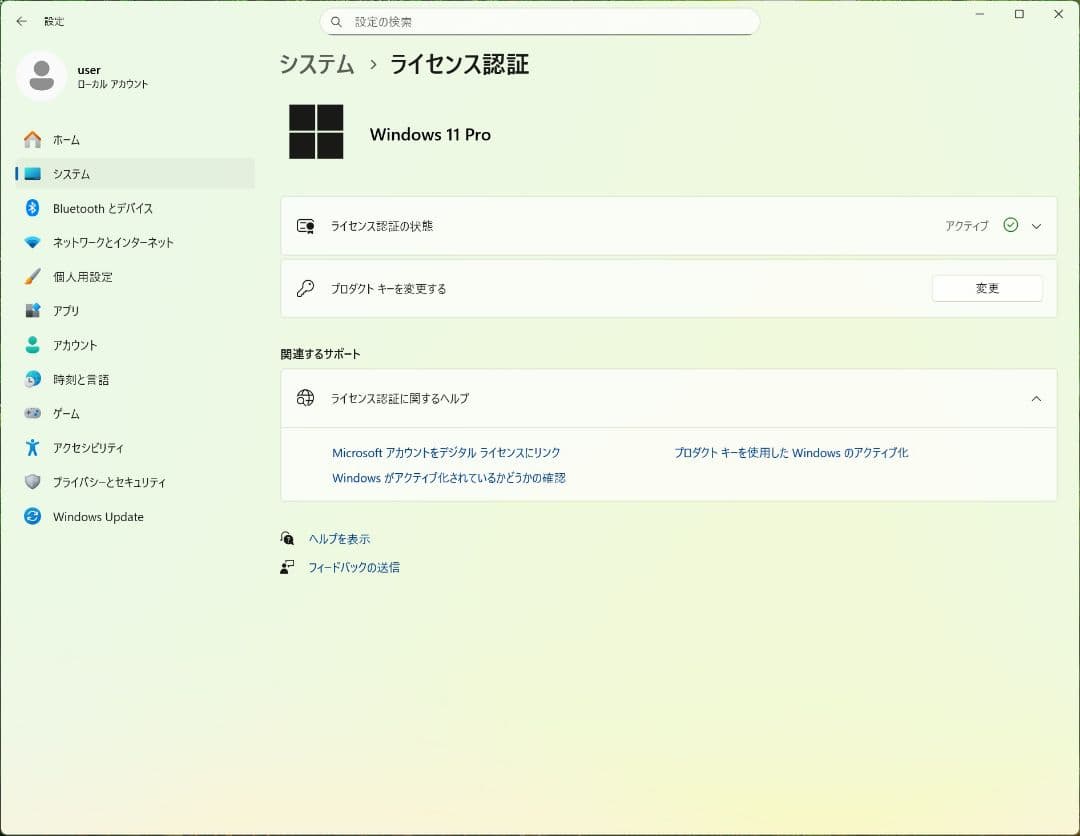This screenshot has height=836, width=1080.
Task: Click the 変更 button to change product key
Action: pos(987,288)
